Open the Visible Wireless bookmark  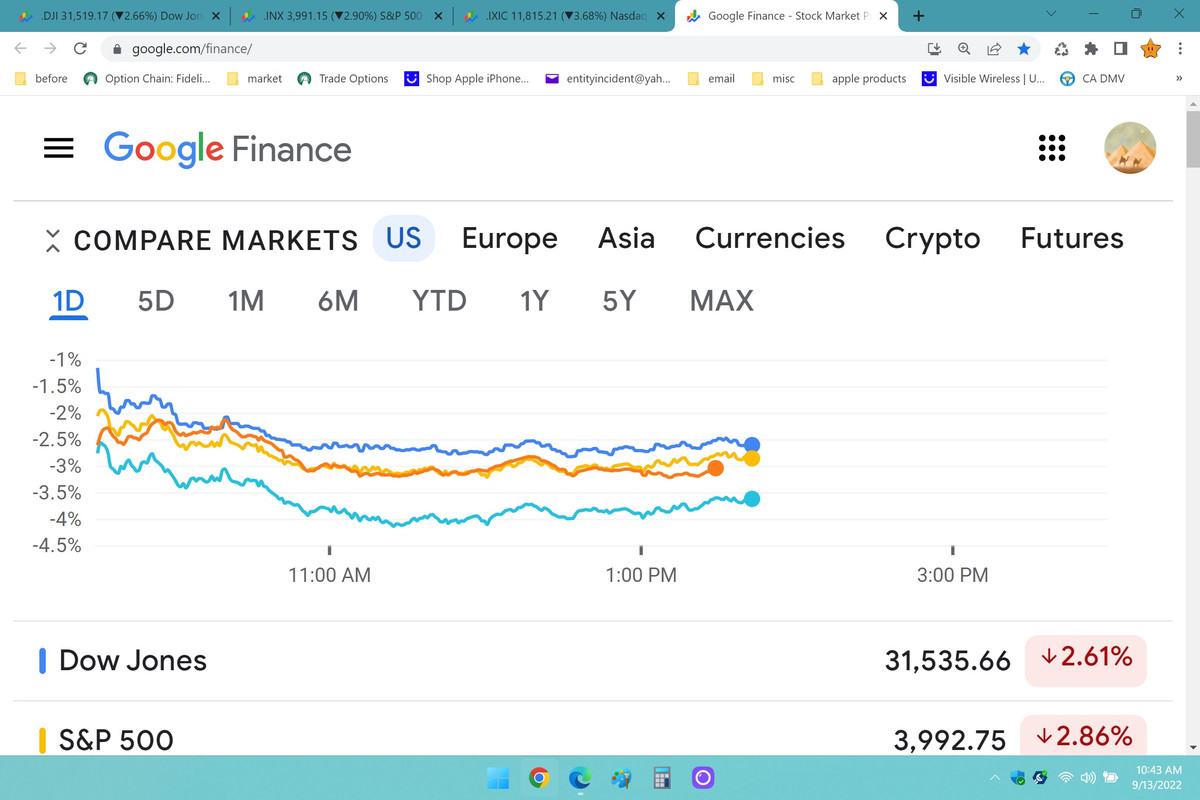pos(983,78)
